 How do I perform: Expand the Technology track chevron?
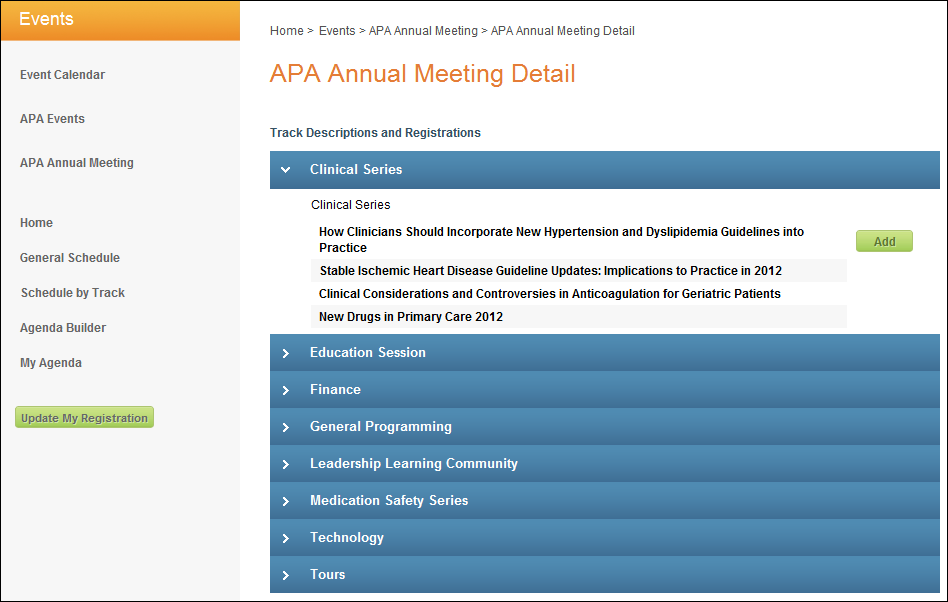pyautogui.click(x=286, y=538)
